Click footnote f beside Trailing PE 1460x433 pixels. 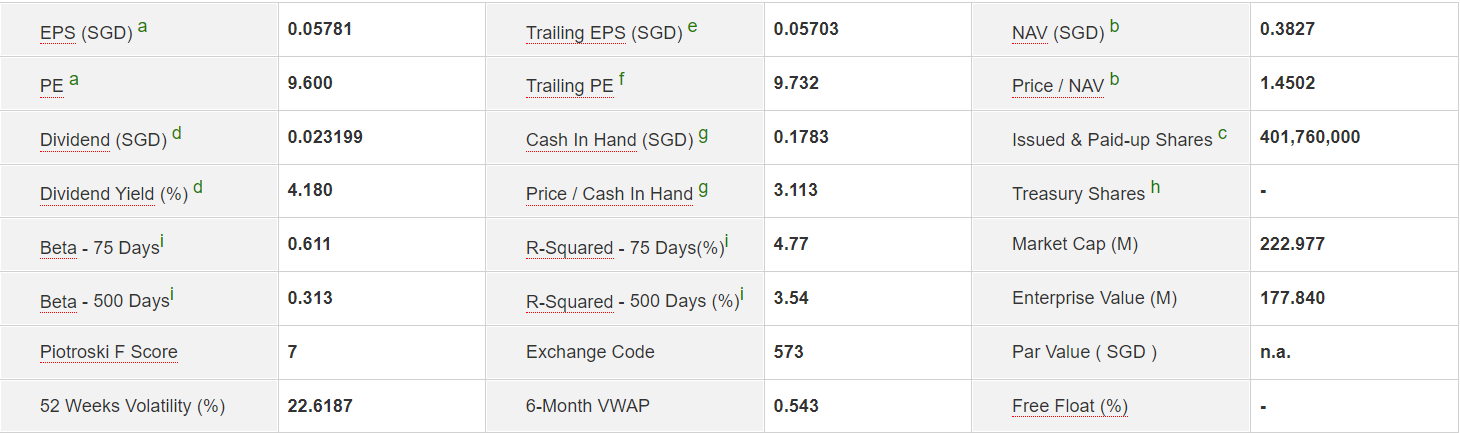click(x=622, y=80)
